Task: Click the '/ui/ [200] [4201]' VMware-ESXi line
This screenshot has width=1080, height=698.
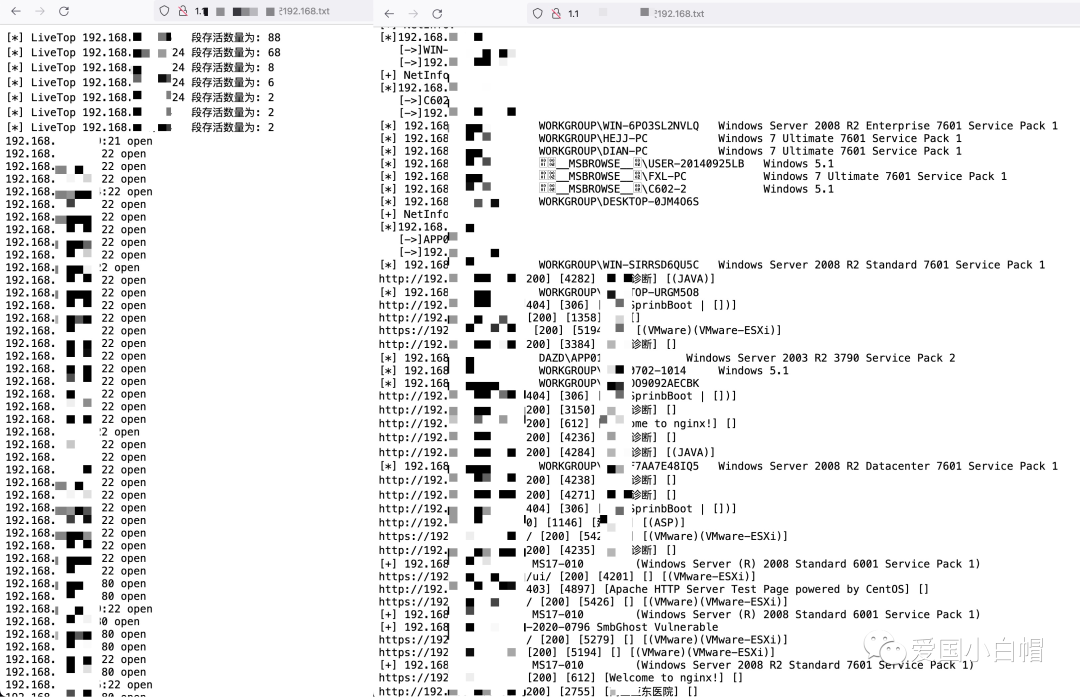Action: pos(567,576)
